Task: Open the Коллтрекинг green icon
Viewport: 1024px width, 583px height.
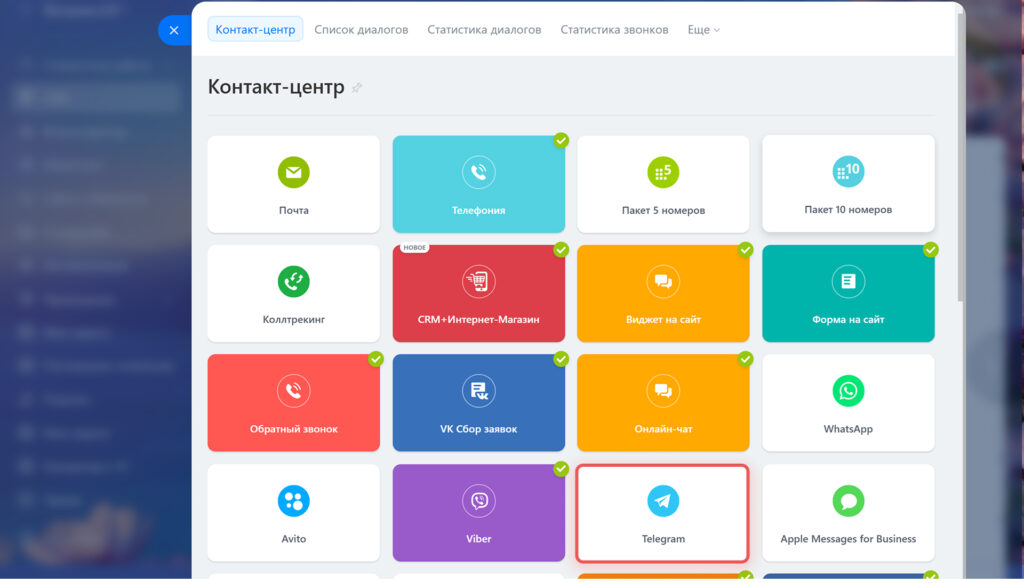Action: coord(293,282)
